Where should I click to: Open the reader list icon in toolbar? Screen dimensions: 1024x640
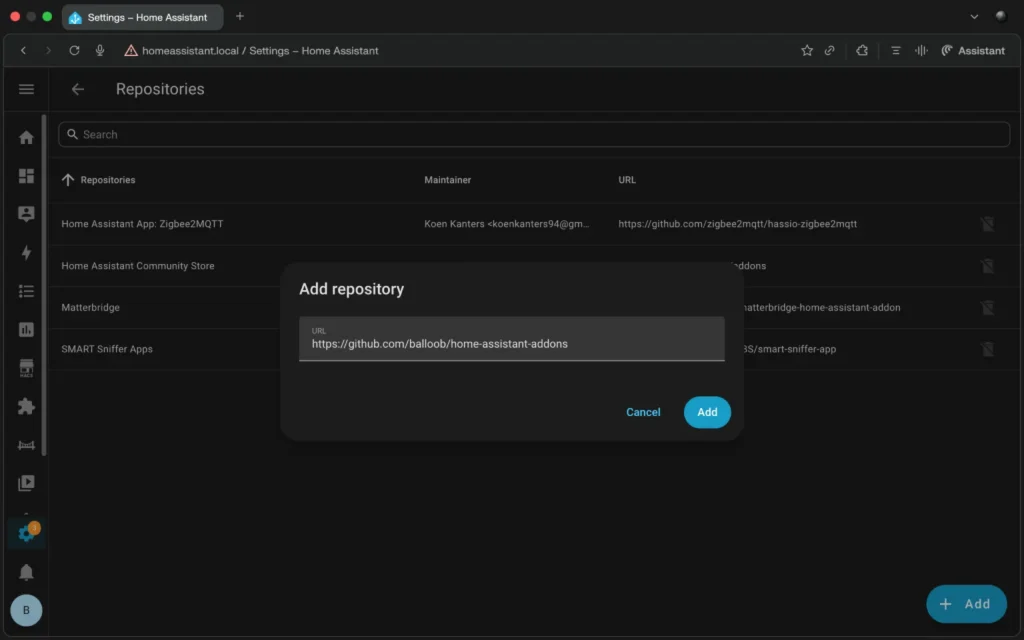[x=895, y=50]
